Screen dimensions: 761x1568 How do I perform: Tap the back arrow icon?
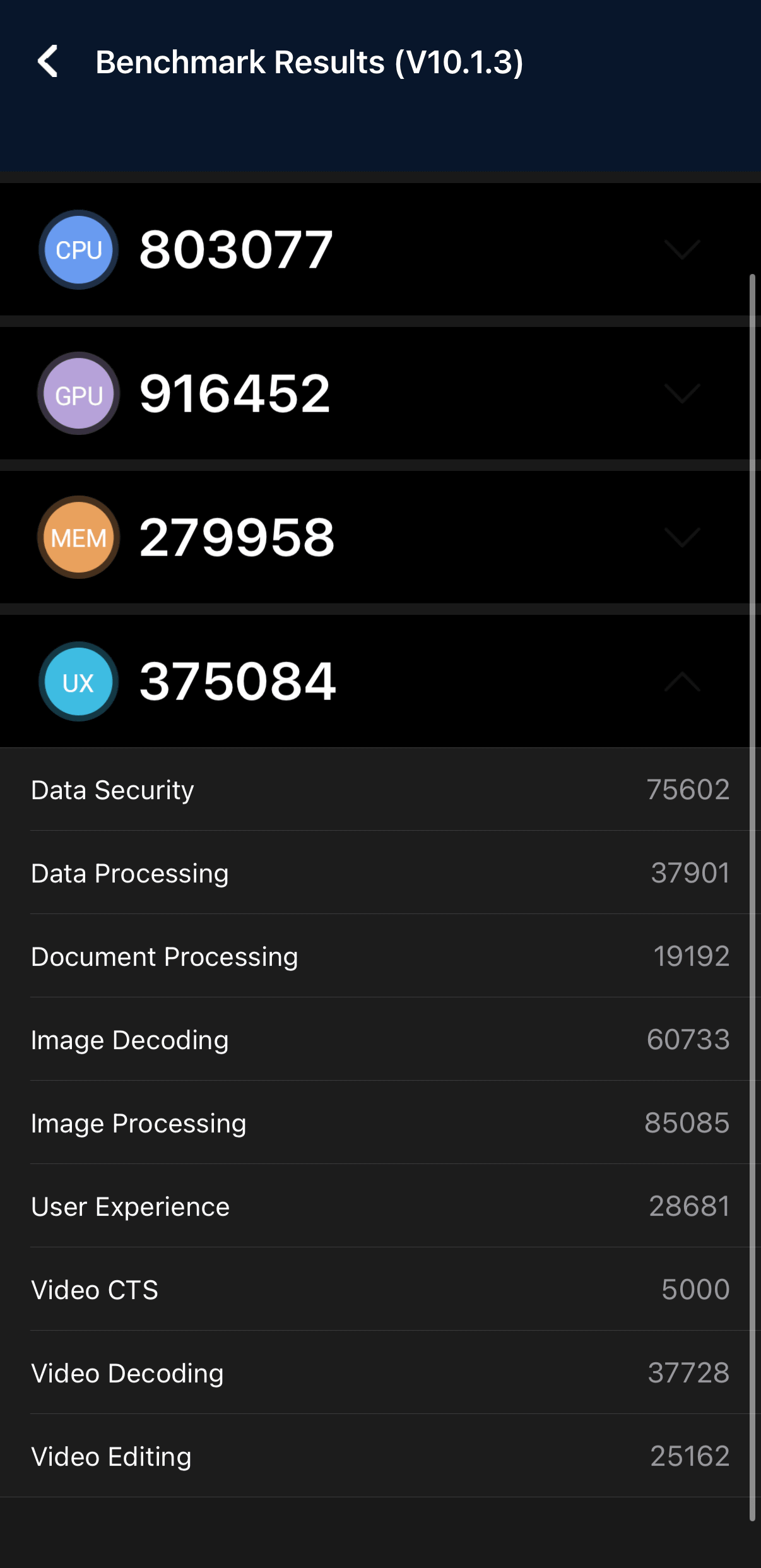(x=48, y=62)
